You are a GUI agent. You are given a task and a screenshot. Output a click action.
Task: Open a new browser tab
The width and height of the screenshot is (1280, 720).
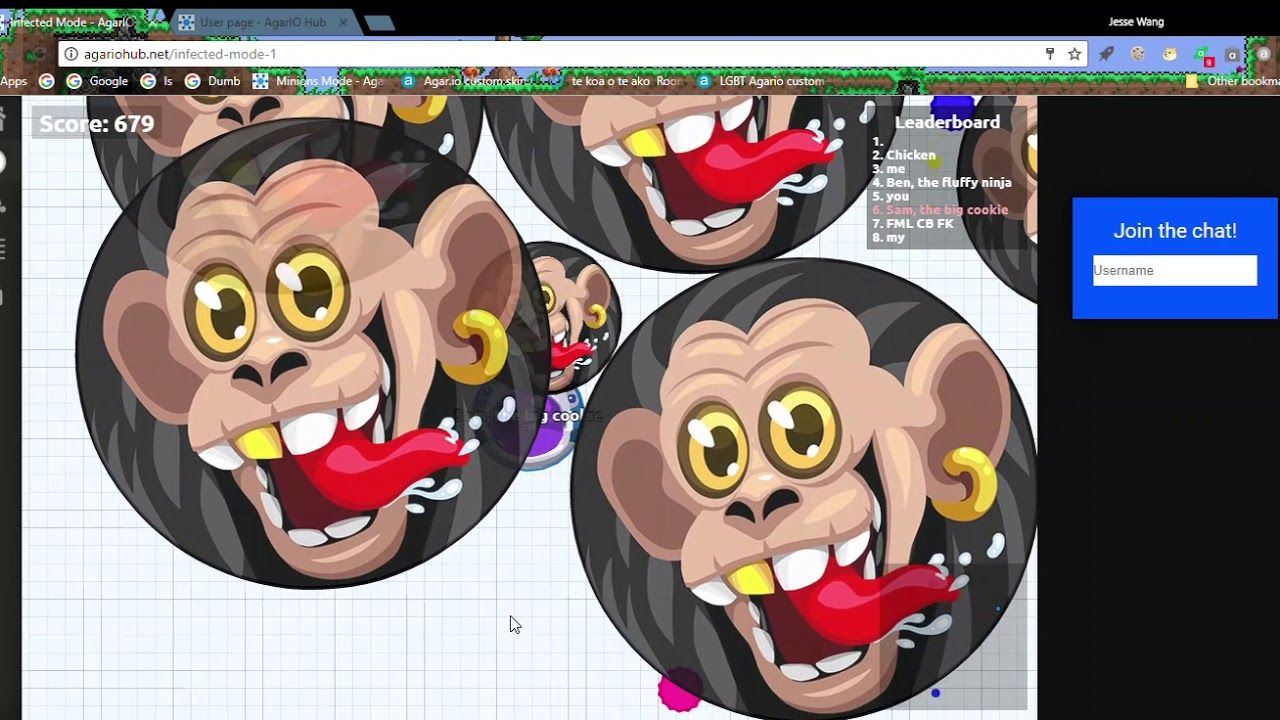[379, 23]
